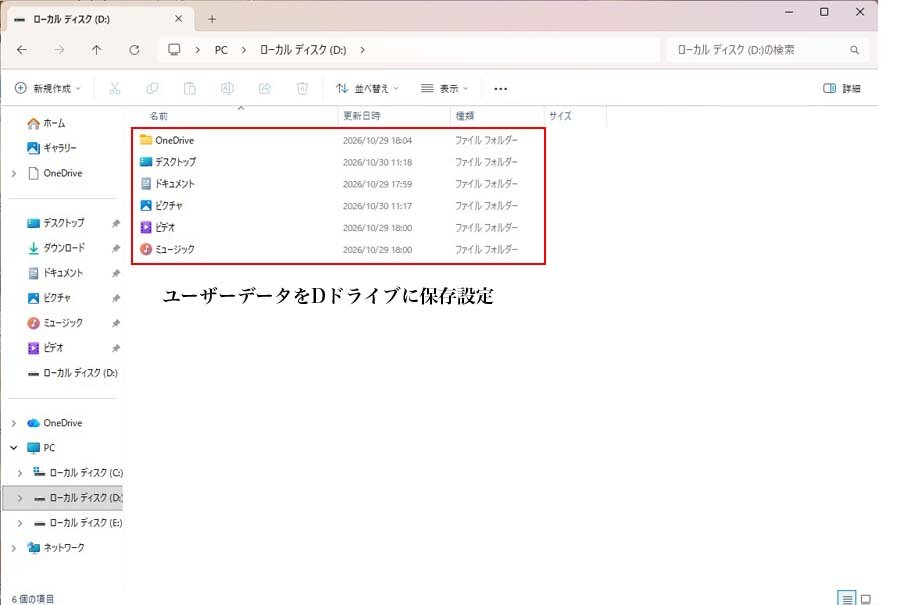Select the ミュージック folder in file list
The height and width of the screenshot is (605, 900).
click(338, 249)
